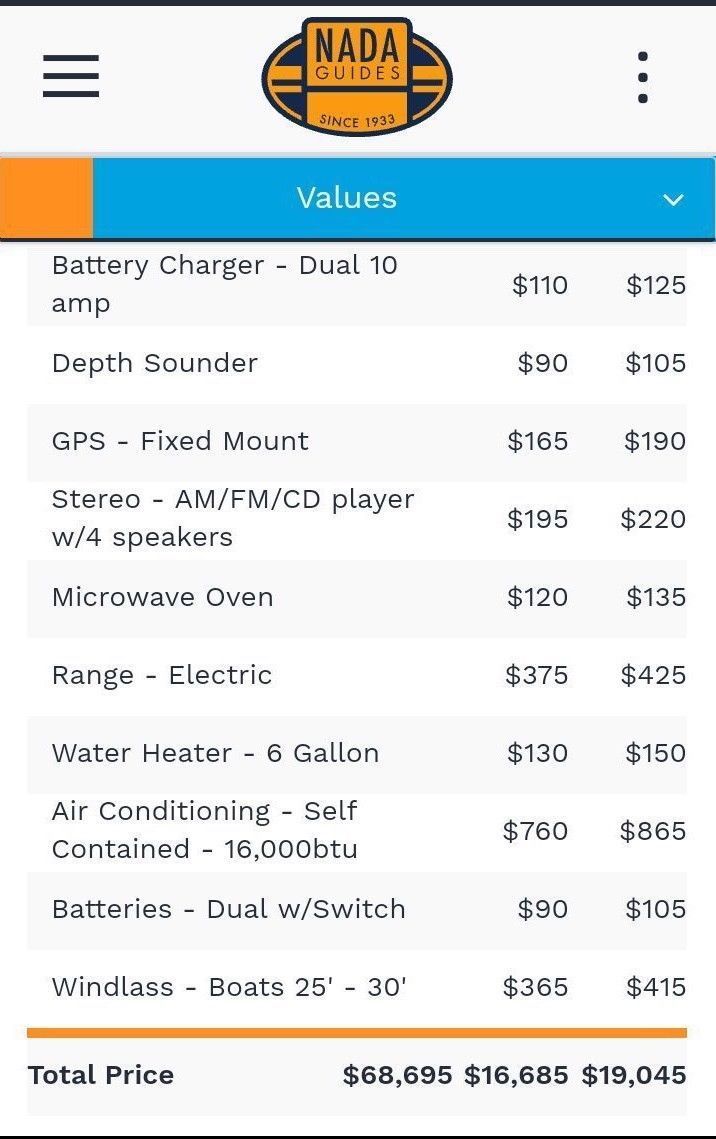Select the GPS - Fixed Mount entry
This screenshot has height=1139, width=716.
(x=357, y=442)
